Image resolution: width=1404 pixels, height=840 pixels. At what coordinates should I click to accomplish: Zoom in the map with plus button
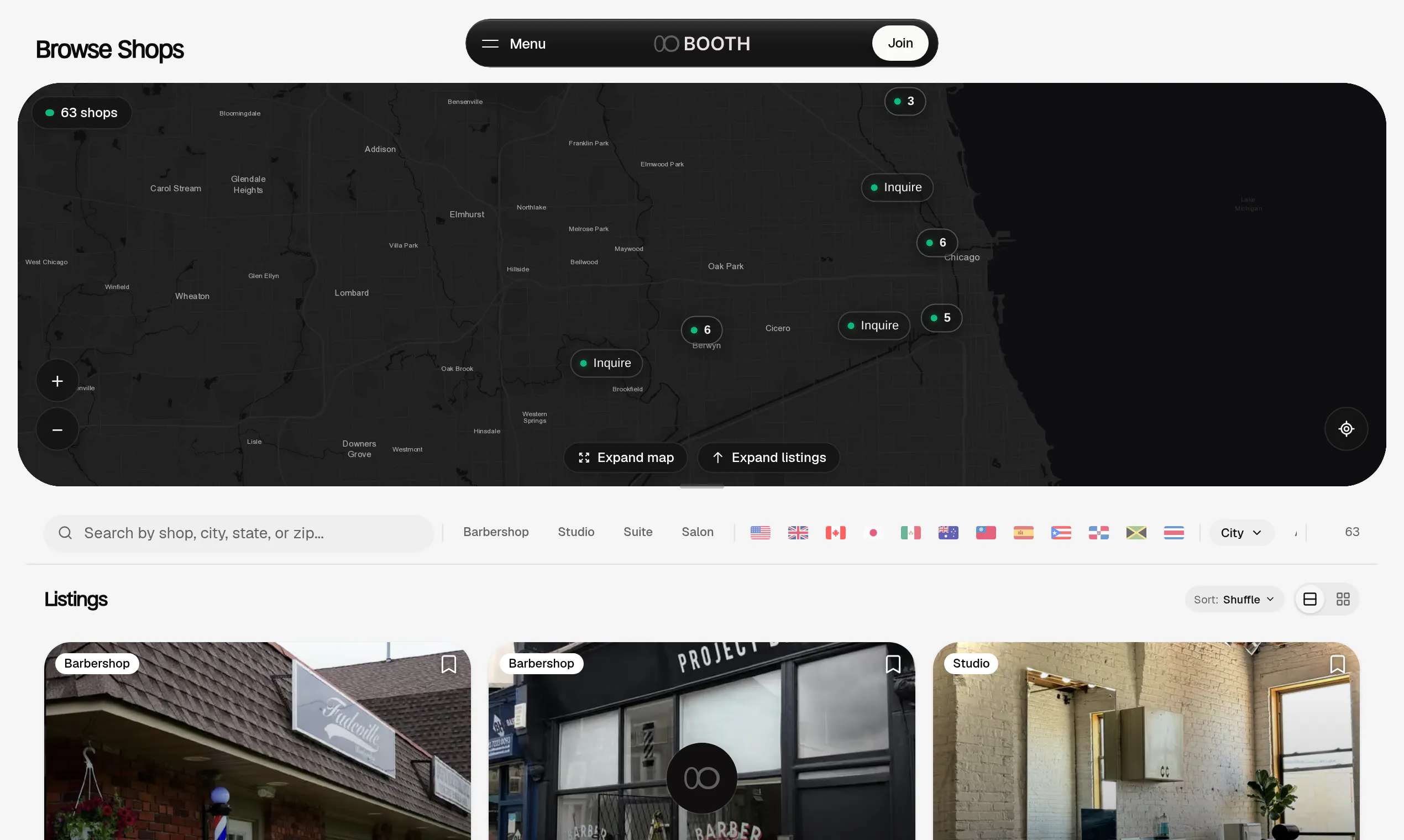click(x=57, y=381)
